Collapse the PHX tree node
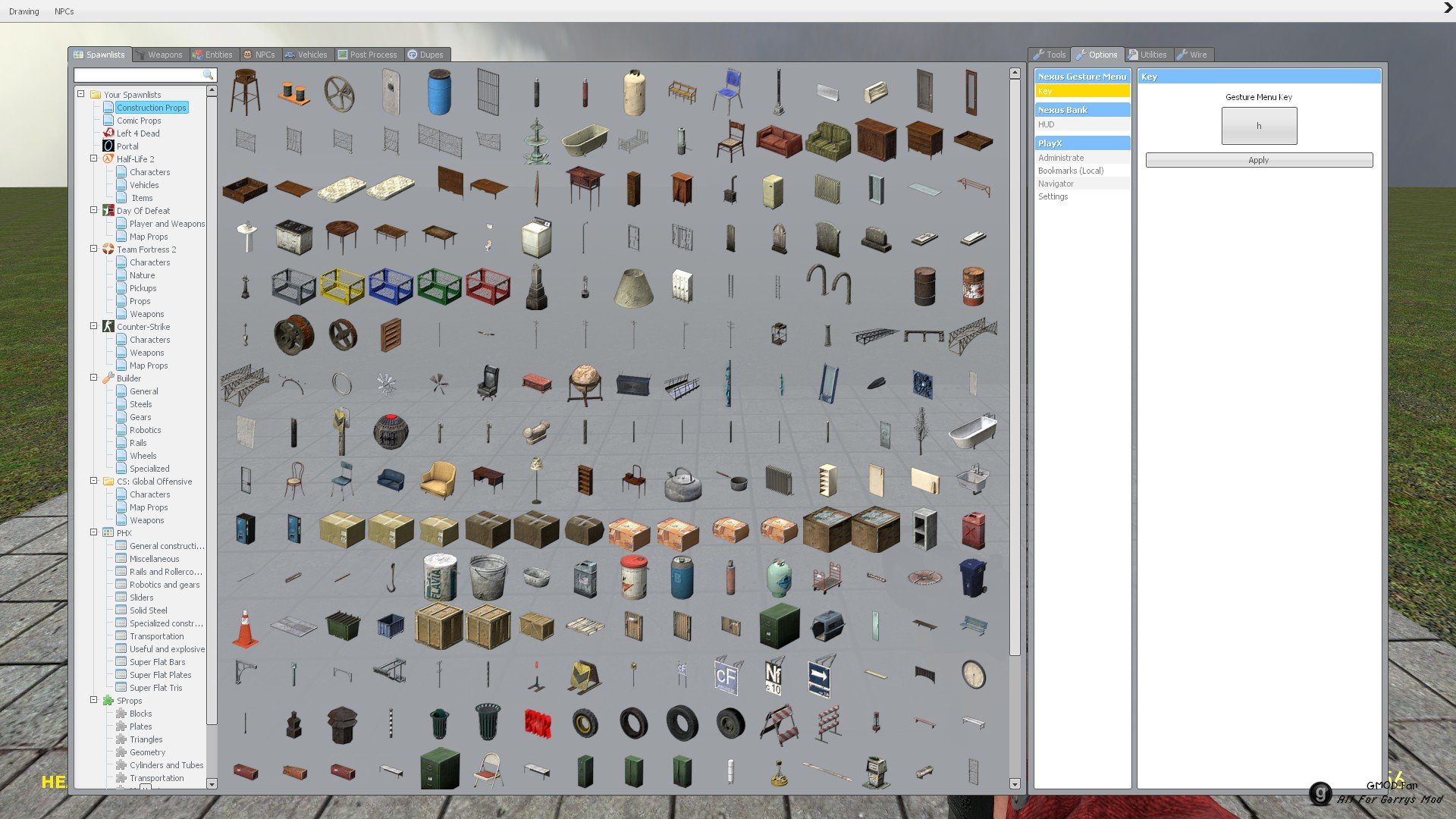 (94, 532)
